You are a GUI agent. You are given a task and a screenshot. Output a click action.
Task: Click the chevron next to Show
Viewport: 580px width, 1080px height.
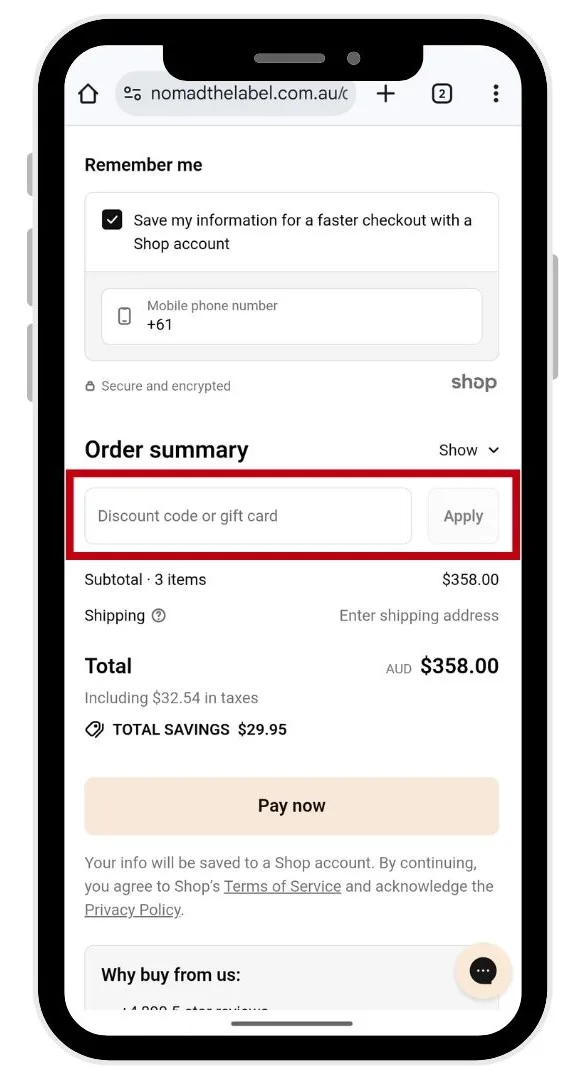pyautogui.click(x=493, y=450)
